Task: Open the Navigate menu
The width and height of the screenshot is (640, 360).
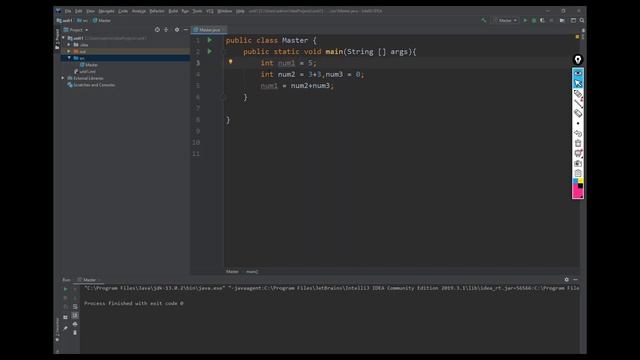Action: coord(106,11)
